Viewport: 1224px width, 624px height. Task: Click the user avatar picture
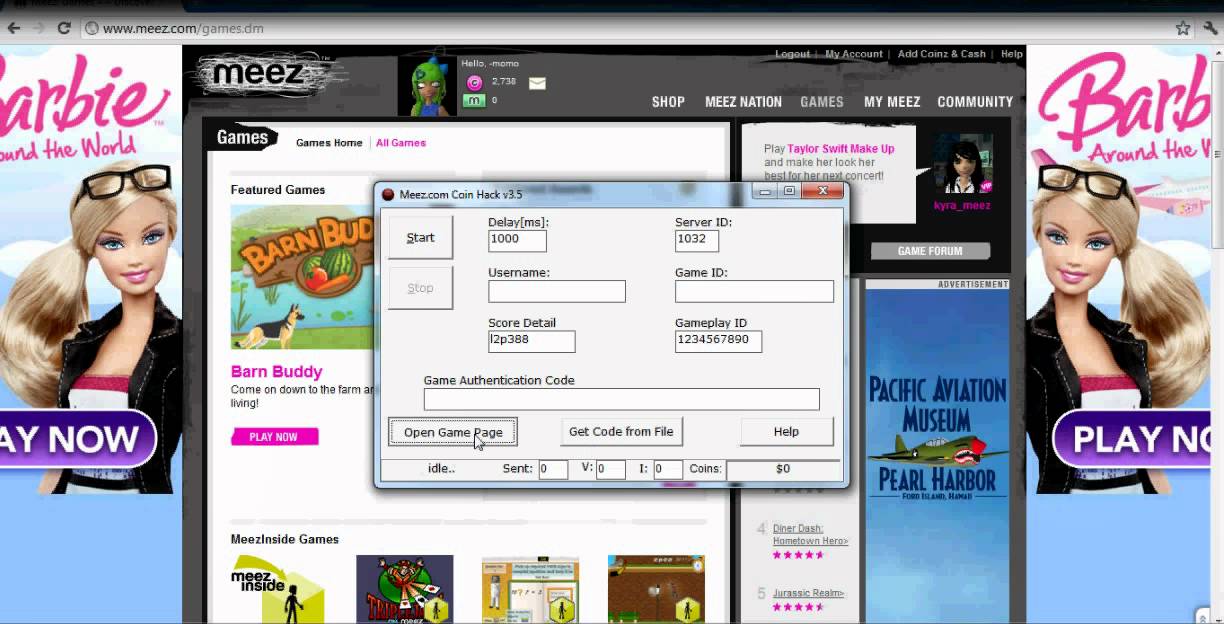427,86
